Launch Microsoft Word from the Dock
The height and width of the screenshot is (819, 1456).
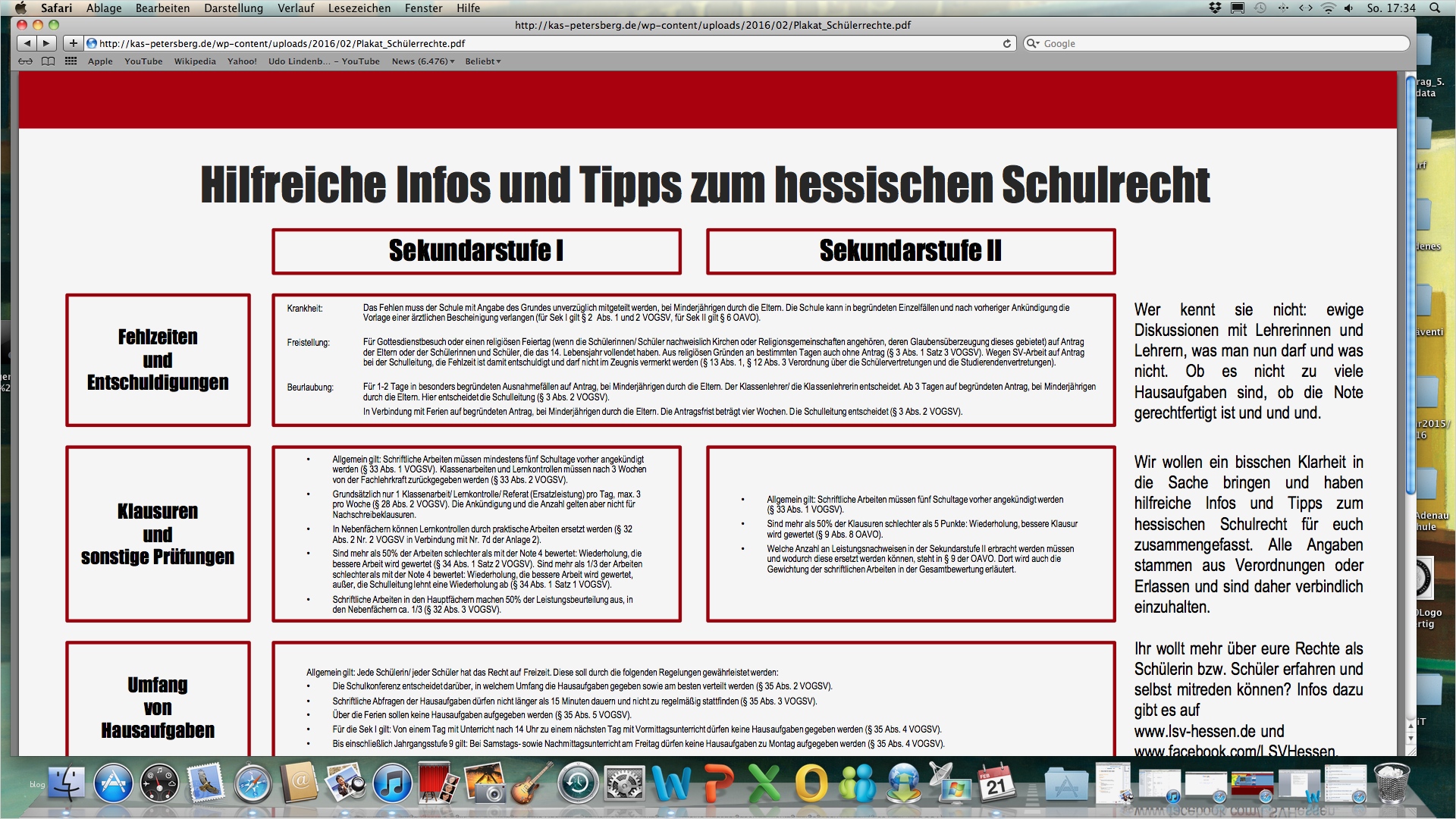click(671, 783)
